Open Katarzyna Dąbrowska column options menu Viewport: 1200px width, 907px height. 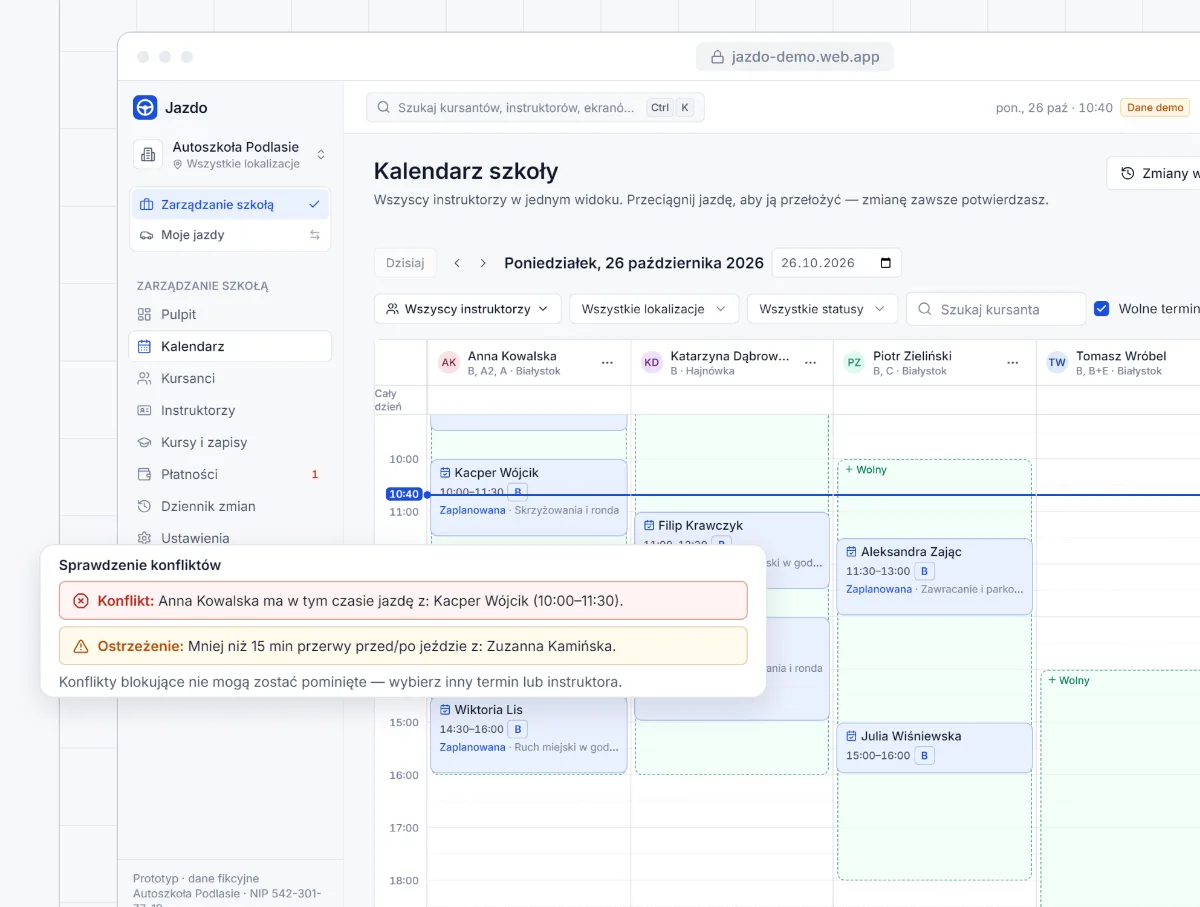tap(810, 363)
